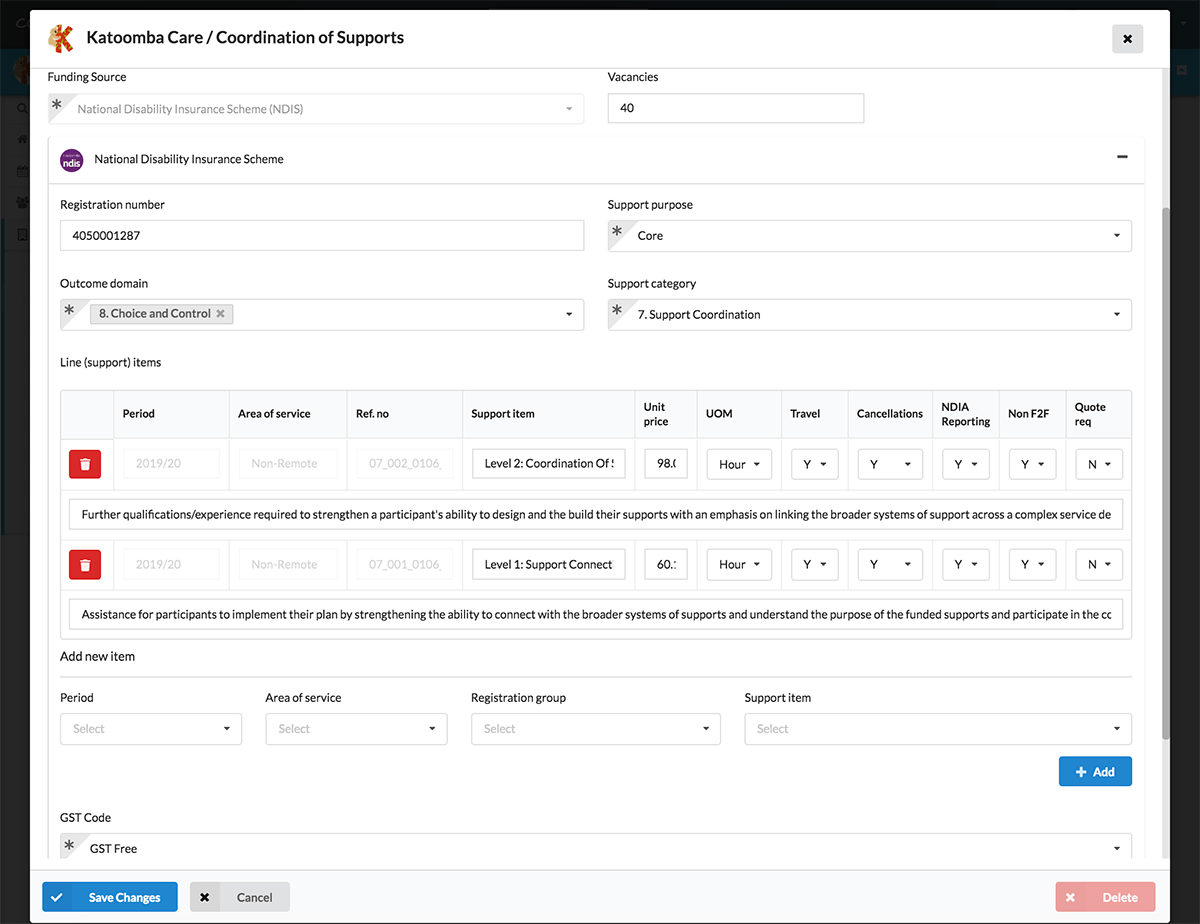The height and width of the screenshot is (924, 1200).
Task: Click the 'Further qualifications/experience' description field
Action: tap(596, 515)
